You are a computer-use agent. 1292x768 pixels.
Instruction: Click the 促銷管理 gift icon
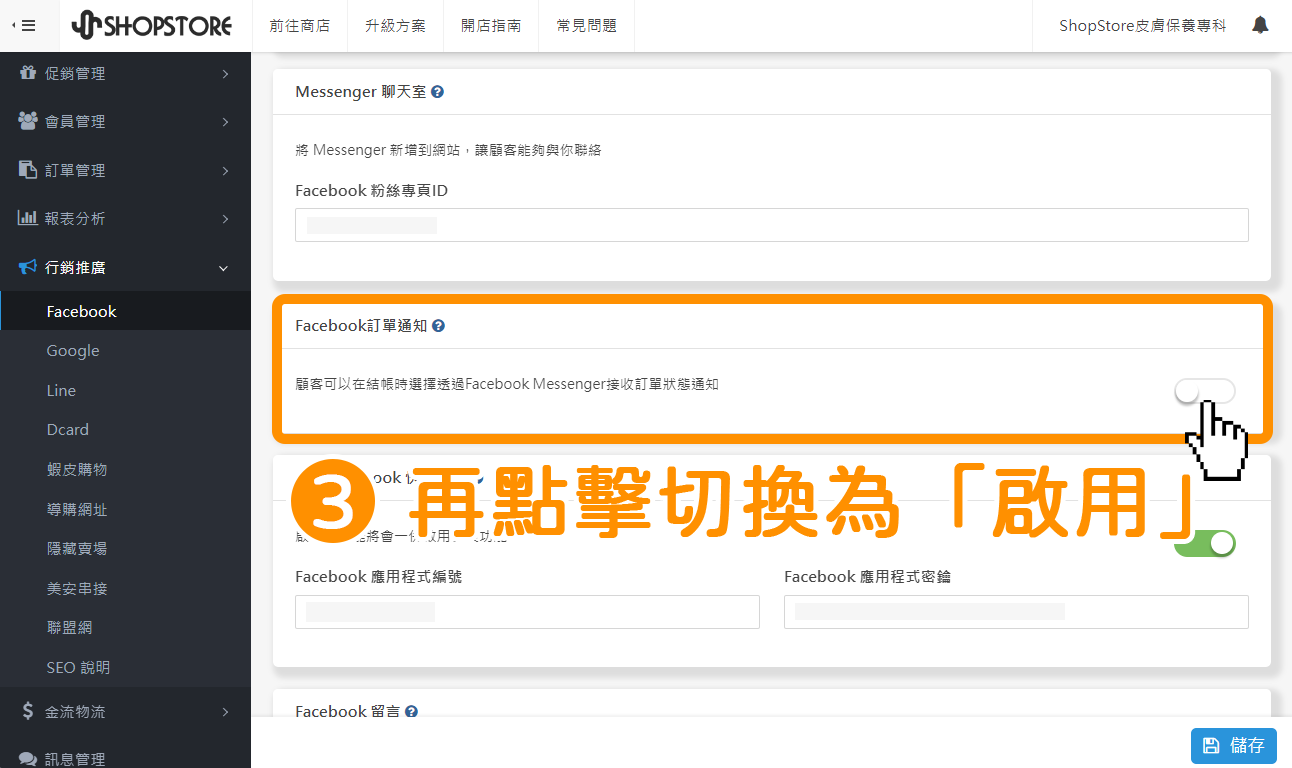pyautogui.click(x=28, y=73)
